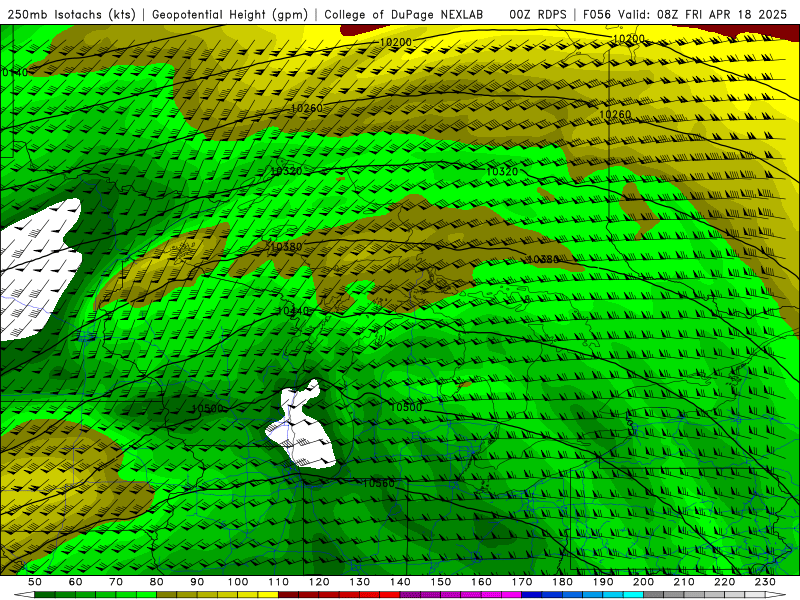Click the legend value 200
The width and height of the screenshot is (800, 600).
pyautogui.click(x=644, y=582)
